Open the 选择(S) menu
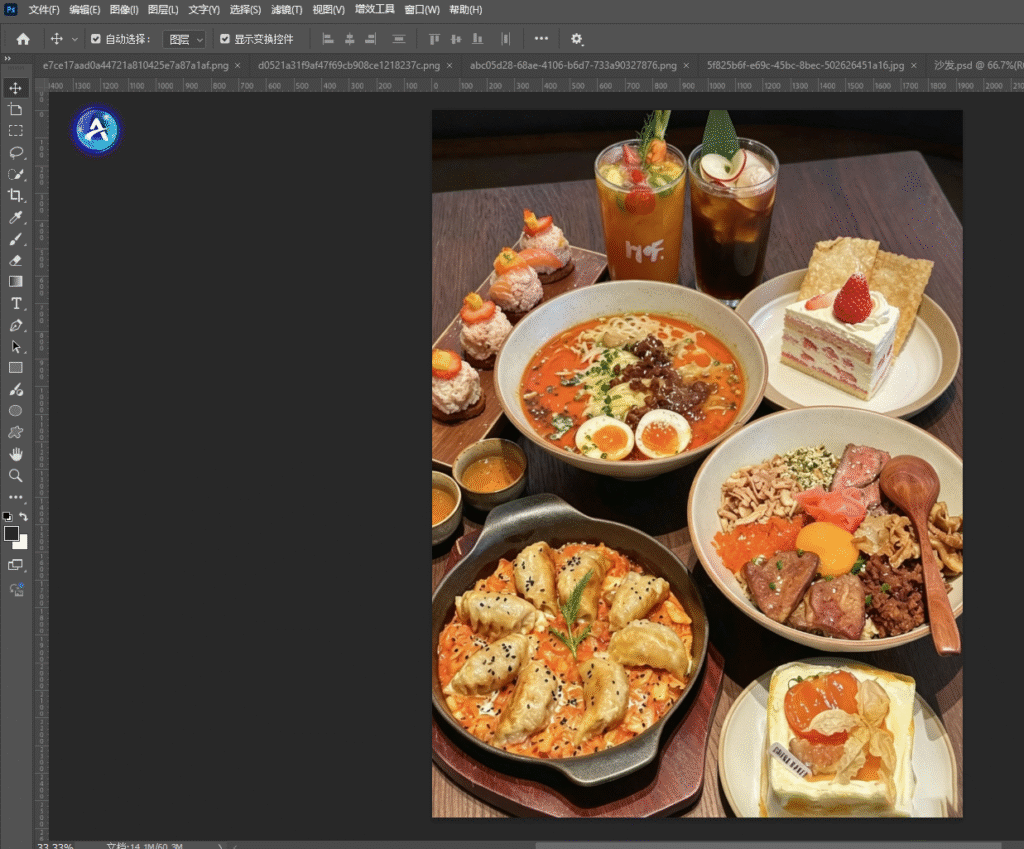Image resolution: width=1024 pixels, height=849 pixels. coord(245,10)
